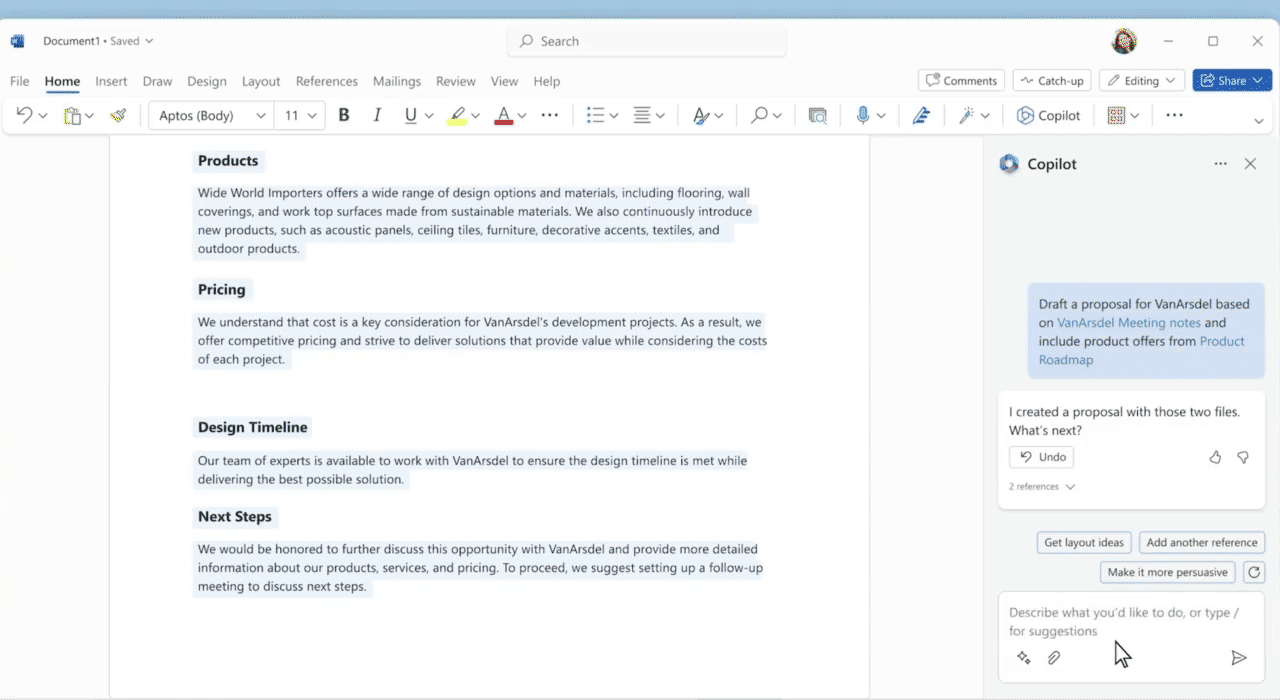Close the Copilot pane
Screen dimensions: 1280x700
[1250, 164]
